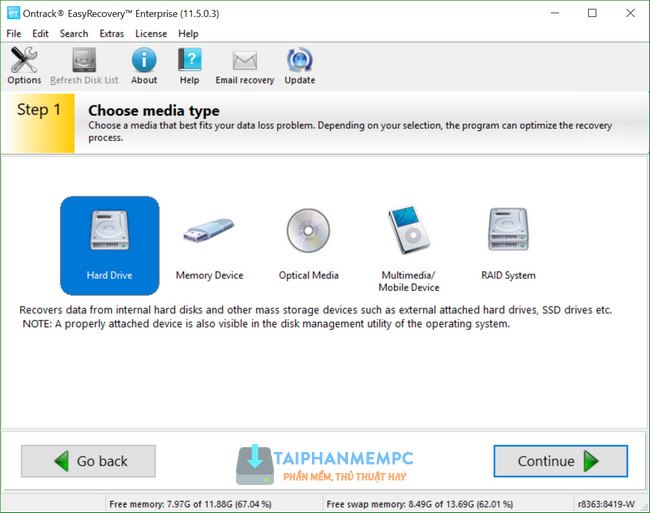This screenshot has width=650, height=513.
Task: Maximize the EasyRecovery window
Action: (x=592, y=13)
